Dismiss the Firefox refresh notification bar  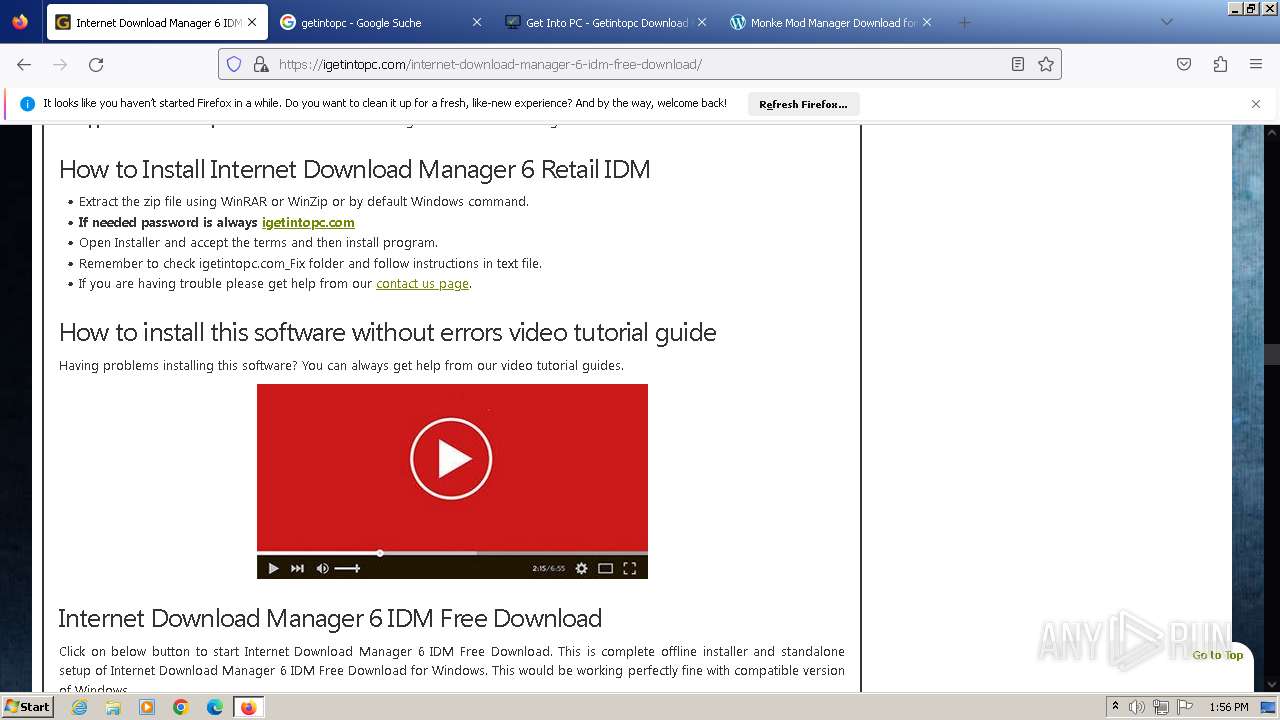1256,104
